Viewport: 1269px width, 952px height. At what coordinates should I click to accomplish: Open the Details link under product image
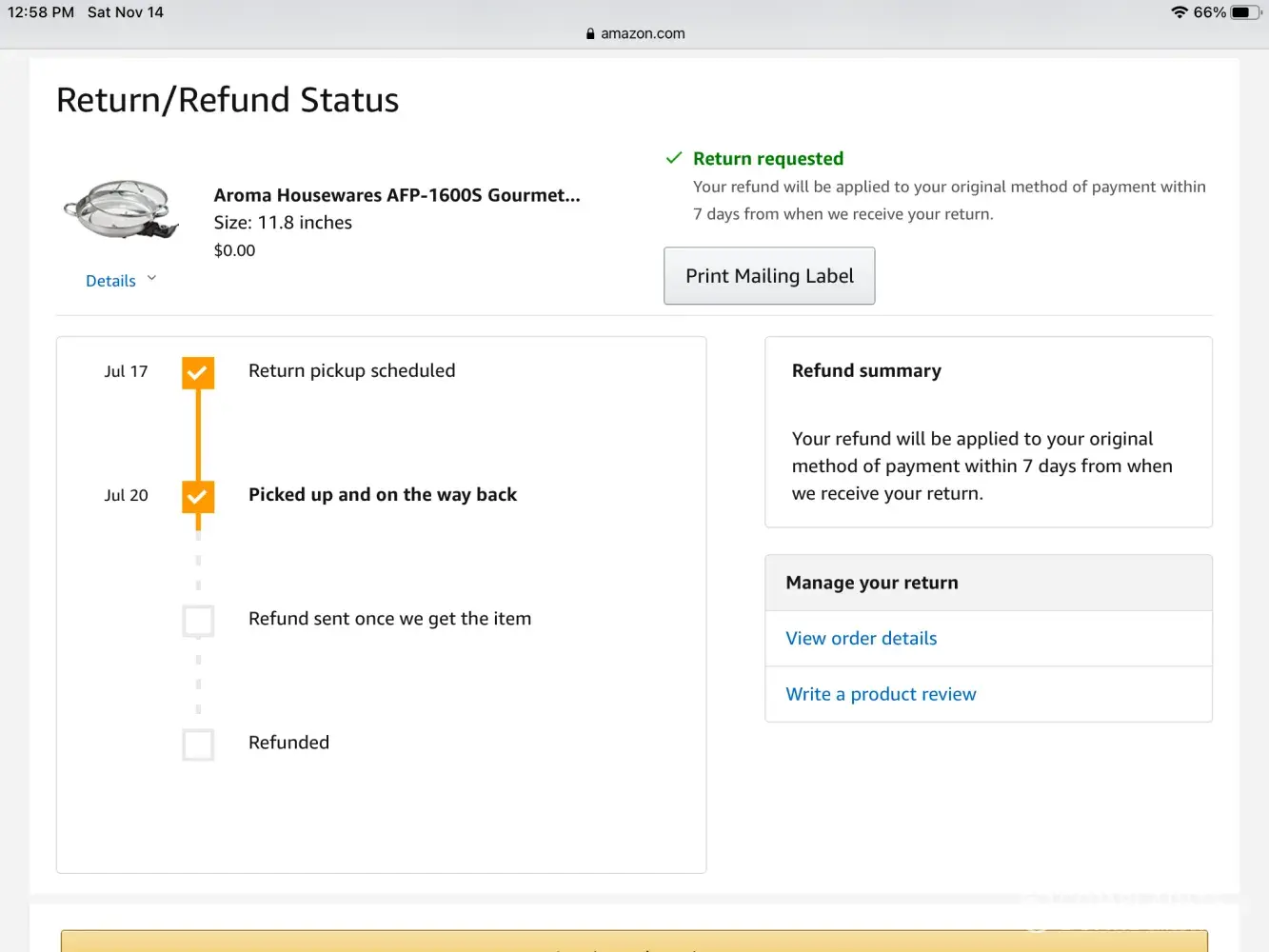coord(110,281)
